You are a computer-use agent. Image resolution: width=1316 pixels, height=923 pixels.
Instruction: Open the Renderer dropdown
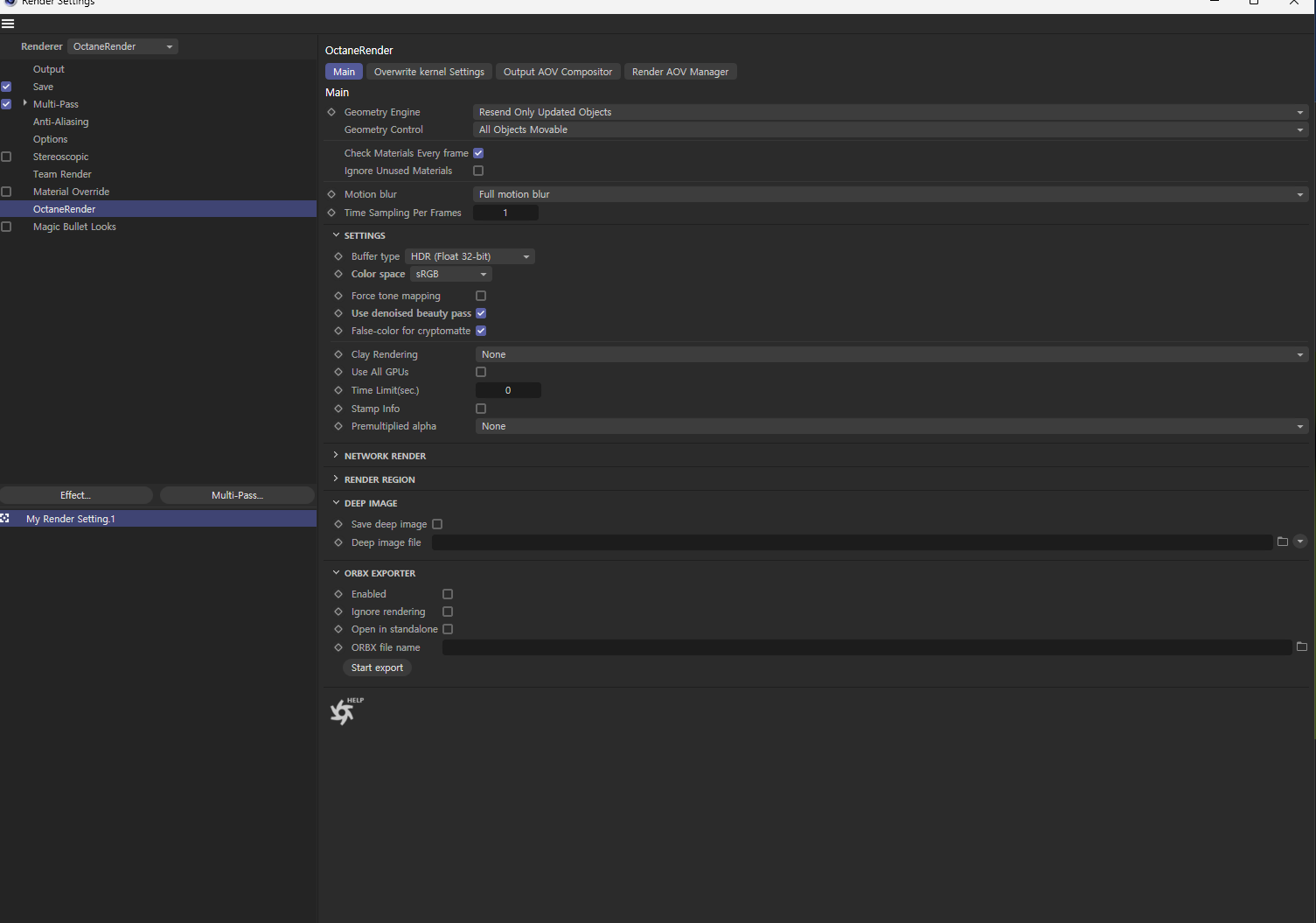(122, 46)
